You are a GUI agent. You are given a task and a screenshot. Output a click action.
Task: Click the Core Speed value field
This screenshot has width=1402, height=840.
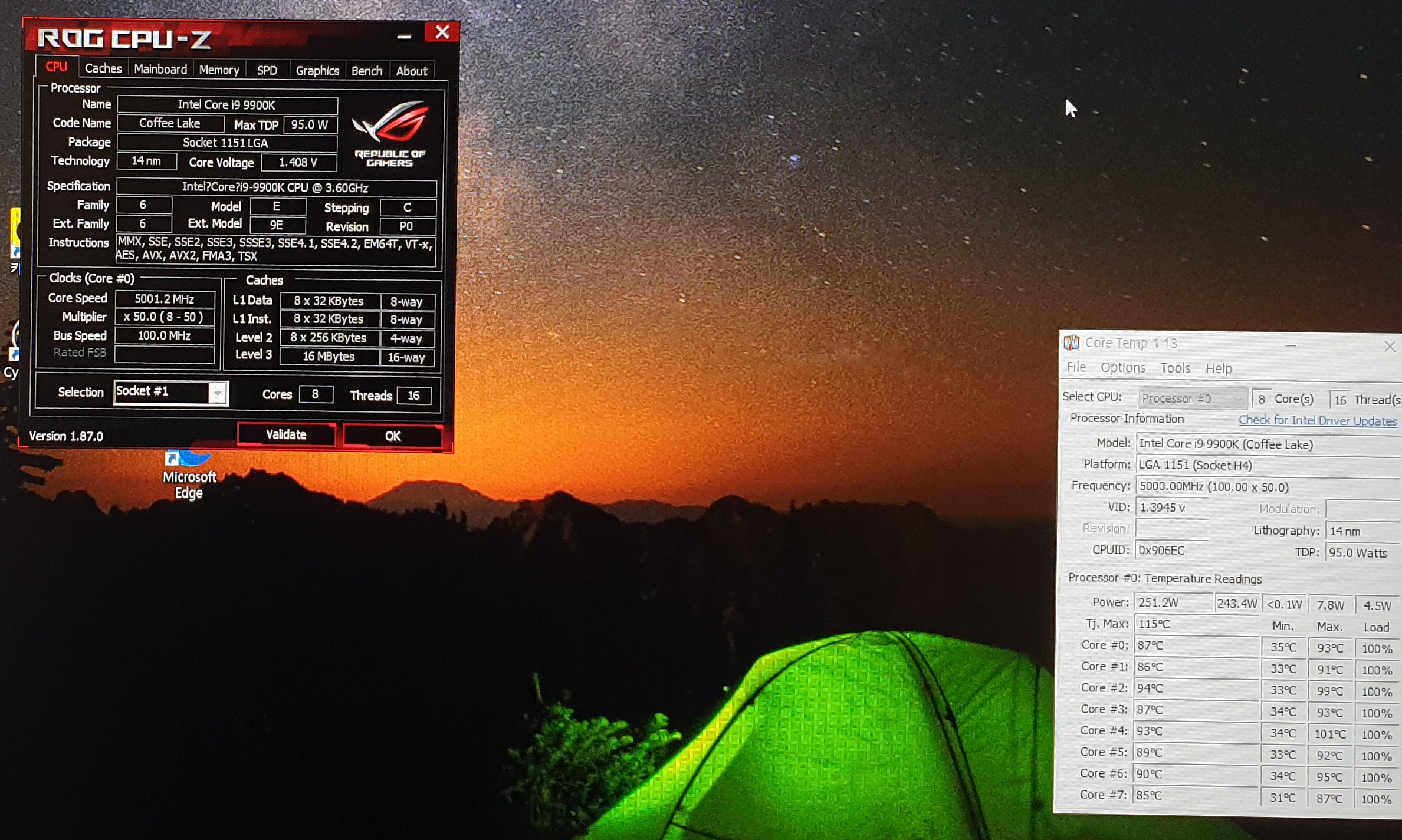click(165, 299)
